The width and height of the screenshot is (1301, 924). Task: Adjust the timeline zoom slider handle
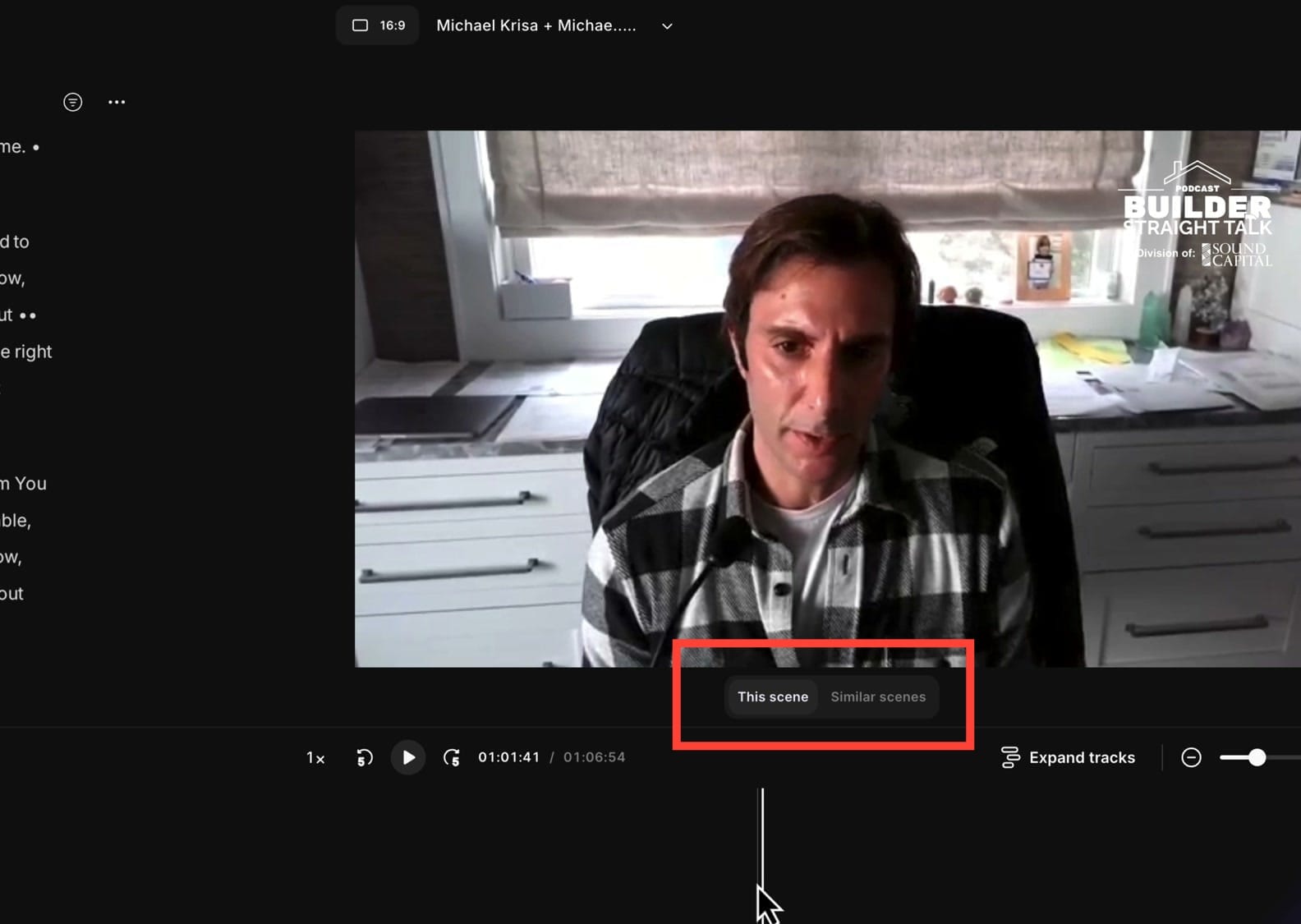click(x=1257, y=757)
